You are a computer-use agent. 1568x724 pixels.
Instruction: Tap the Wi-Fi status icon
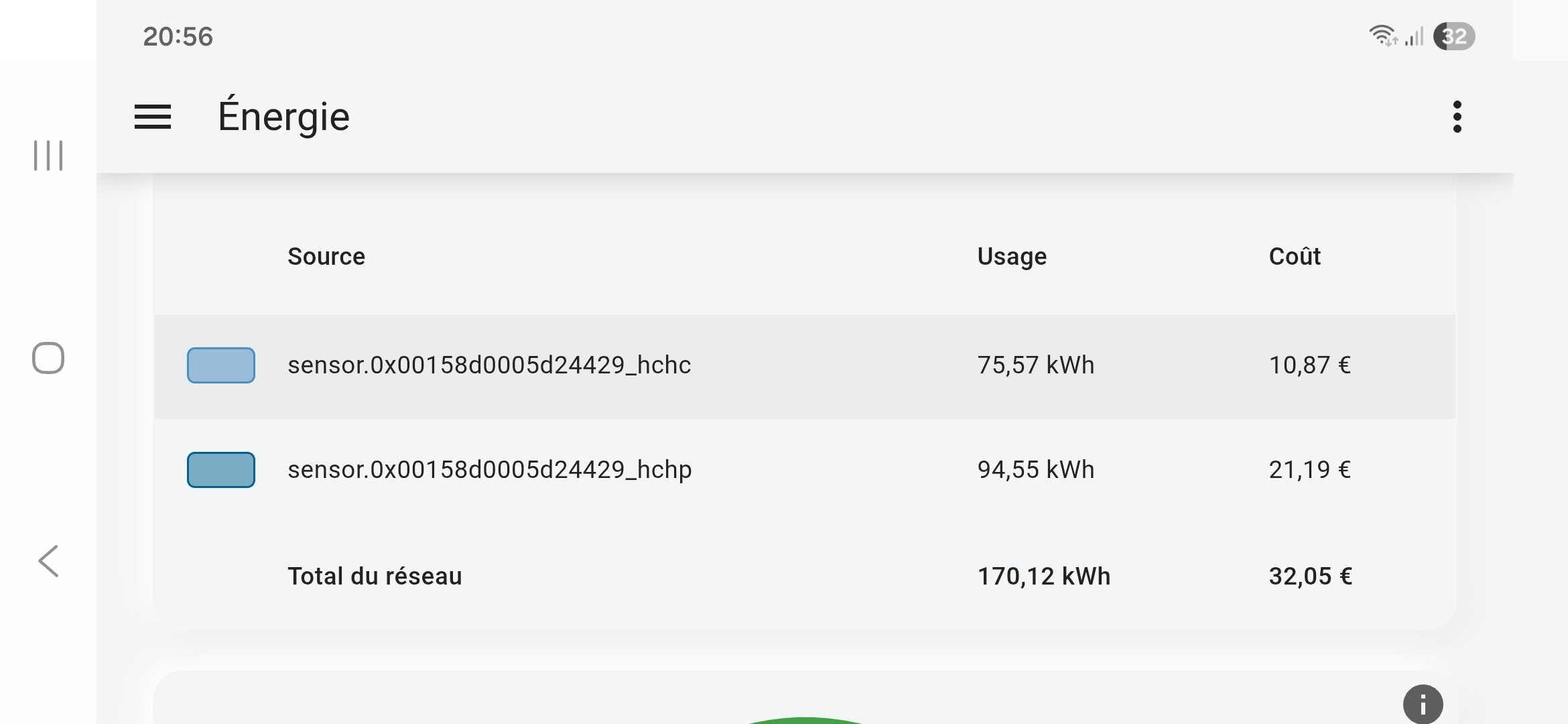click(x=1382, y=36)
